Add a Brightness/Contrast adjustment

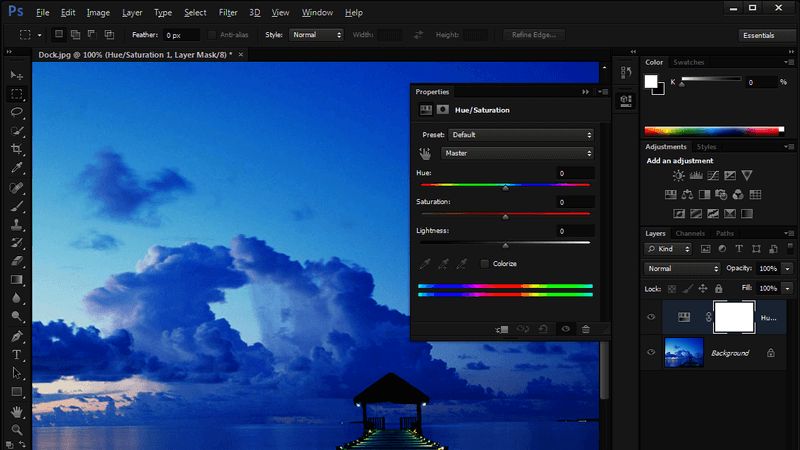[679, 176]
